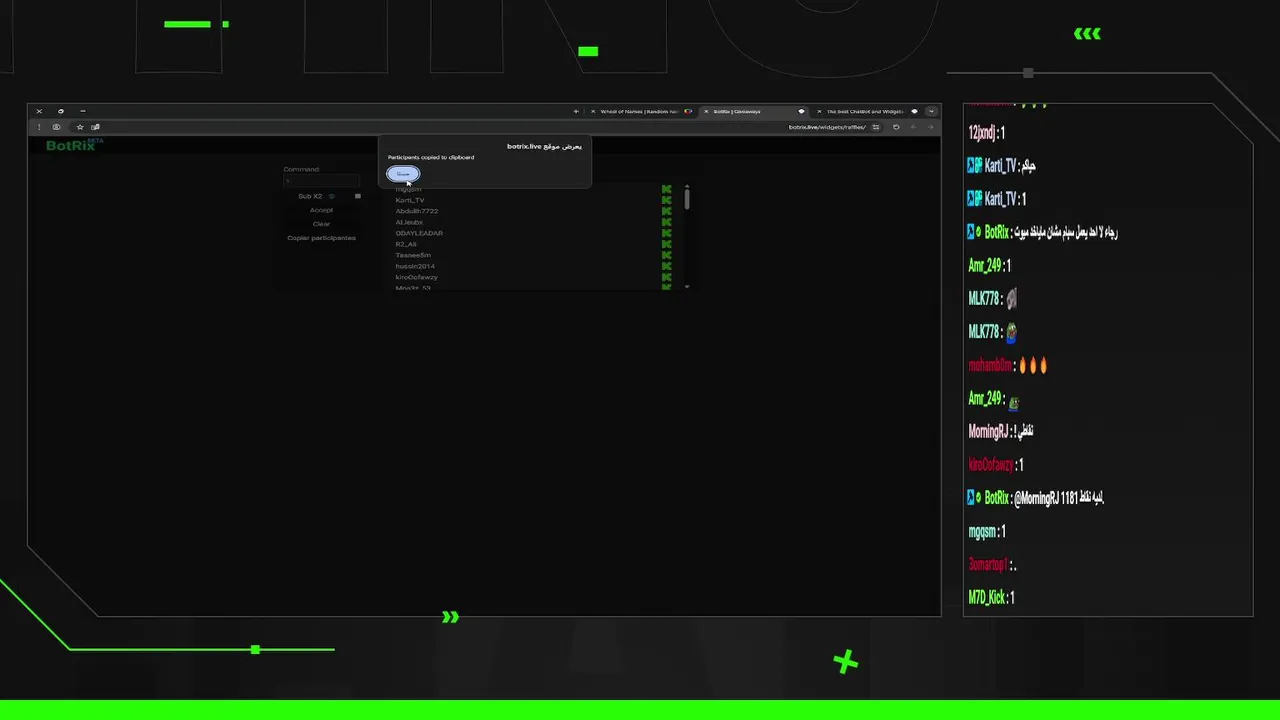Switch to The Best Chatbot and Widgets tab
1280x720 pixels.
pos(865,111)
